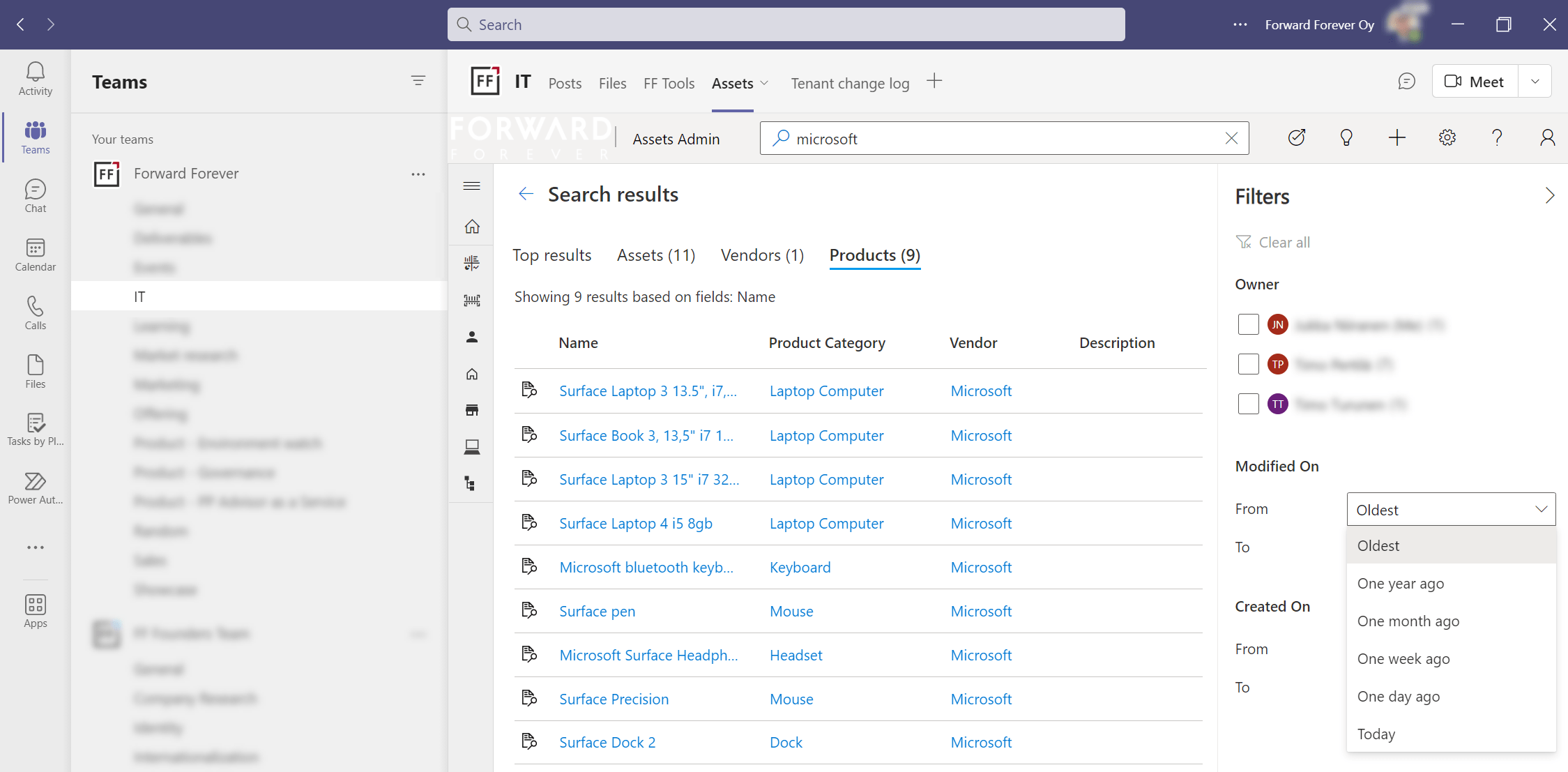The image size is (1568, 772).
Task: Open the conversation chat icon near Meet
Action: point(1406,82)
